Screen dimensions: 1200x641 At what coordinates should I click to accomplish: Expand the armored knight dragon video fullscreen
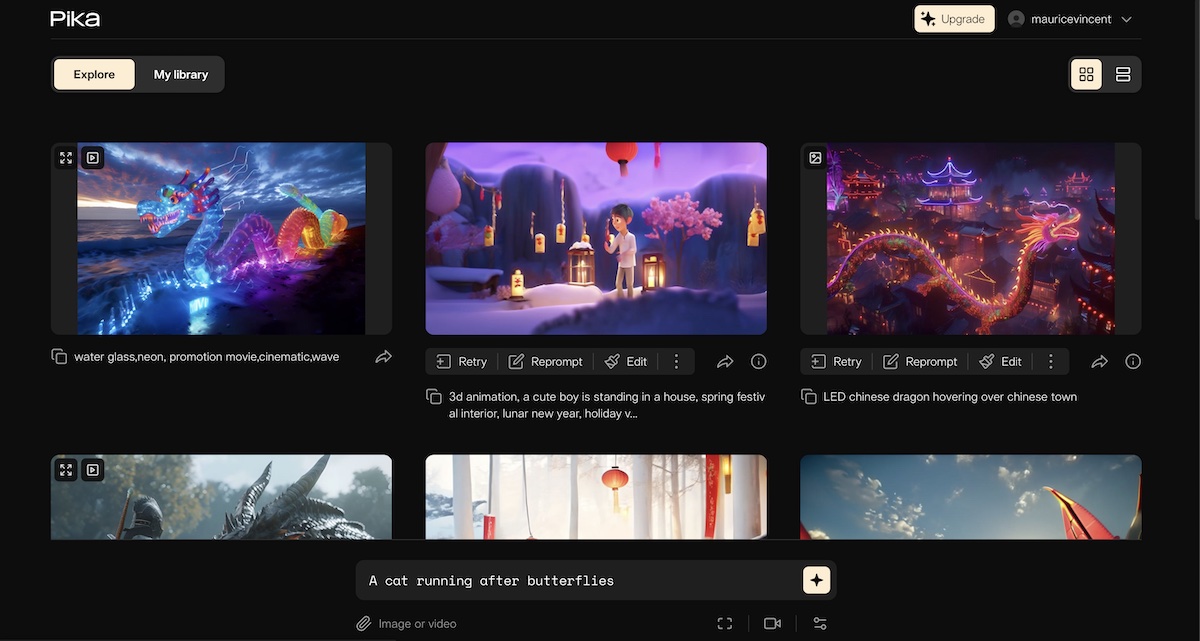66,469
